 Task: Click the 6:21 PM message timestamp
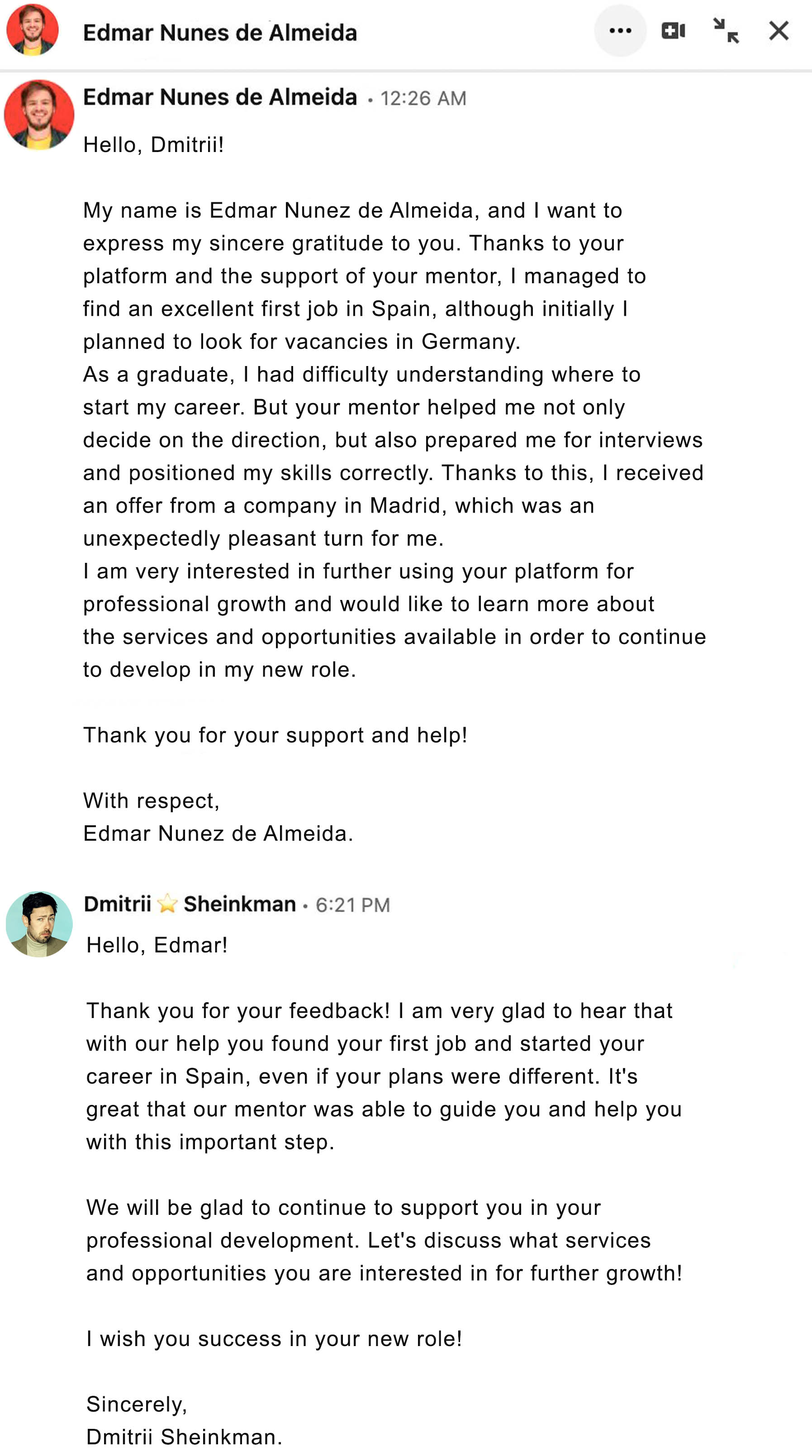(x=352, y=905)
